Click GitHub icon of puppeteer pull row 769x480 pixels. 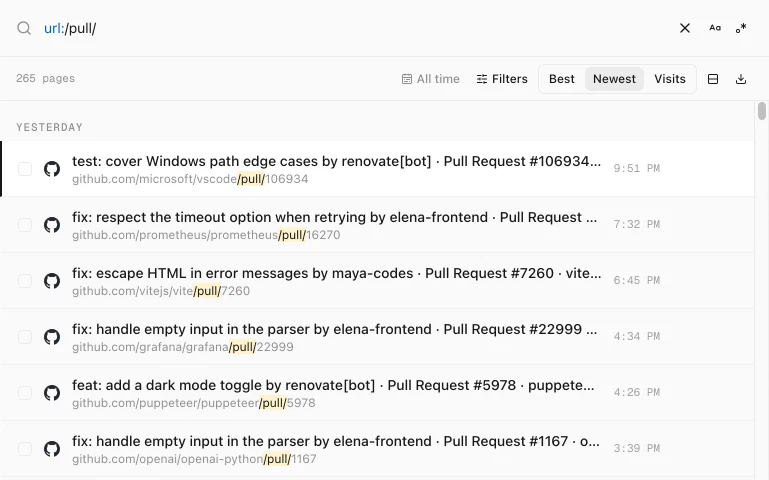pos(52,392)
